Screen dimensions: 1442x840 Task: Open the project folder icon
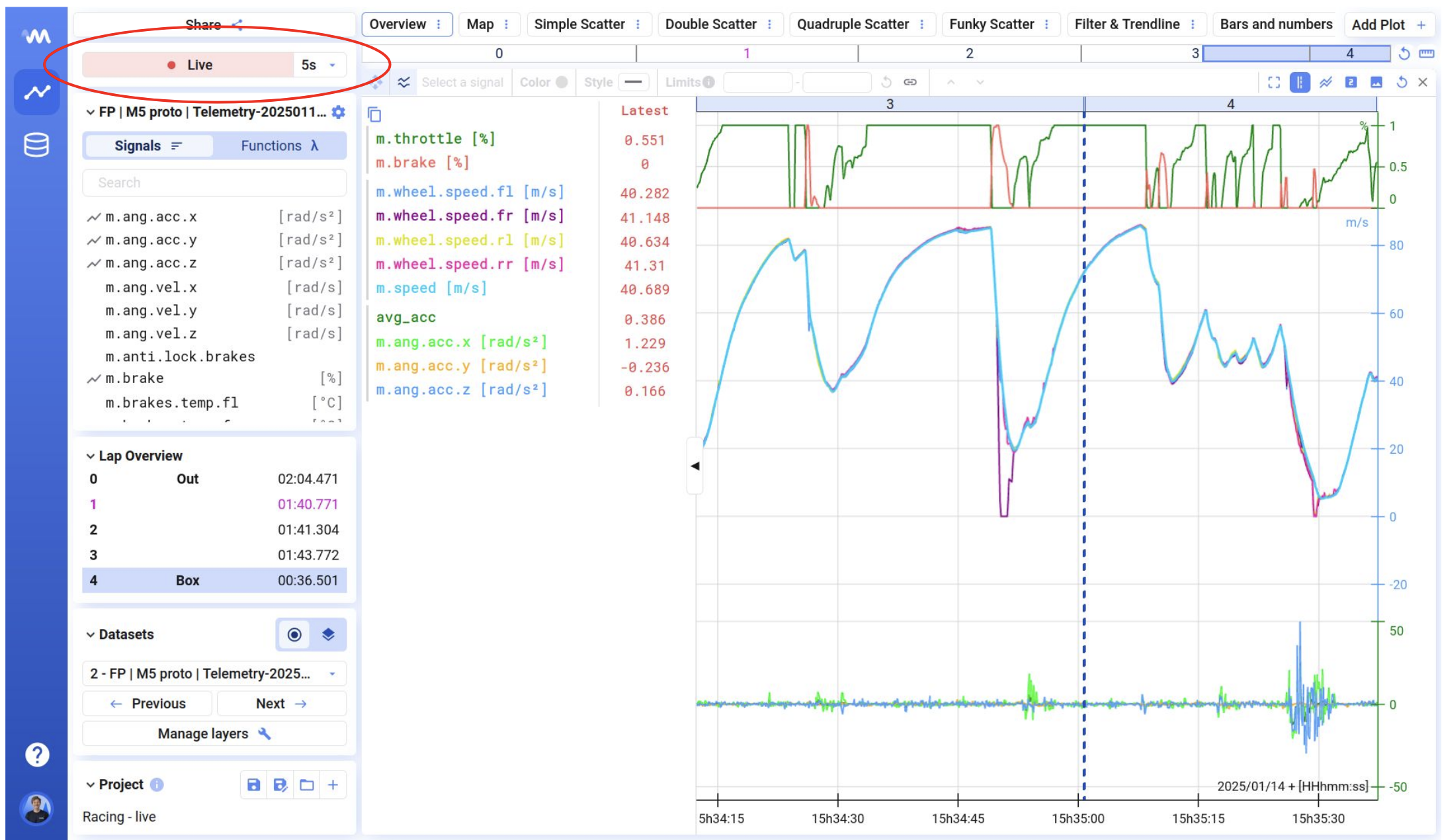307,785
